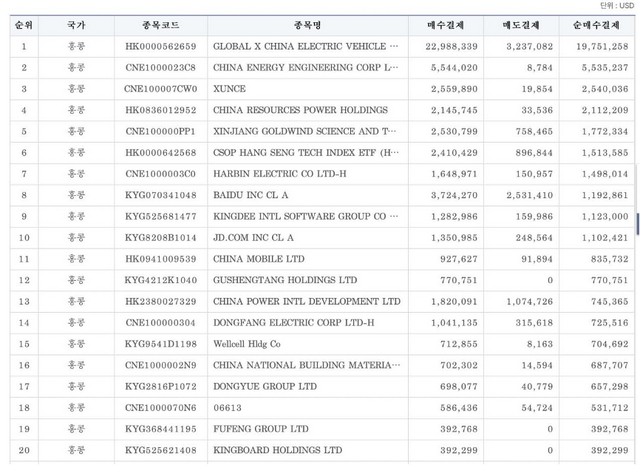
Task: Click CHINA POWER INTL DEVELOPMENT LTD name
Action: (307, 301)
